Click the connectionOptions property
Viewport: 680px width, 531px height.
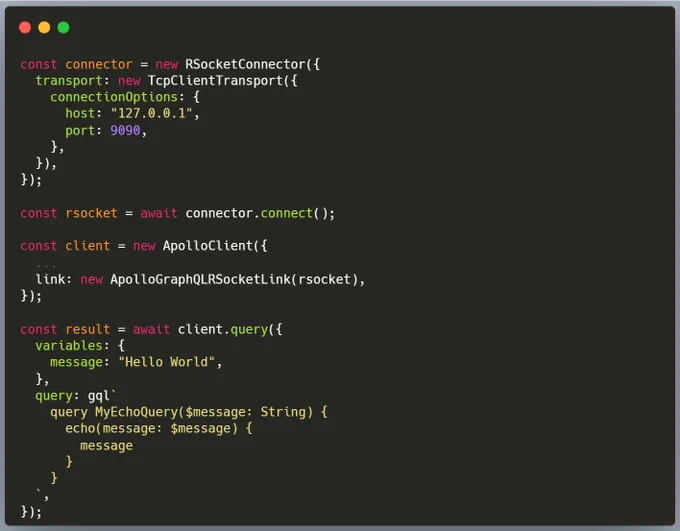pyautogui.click(x=114, y=97)
